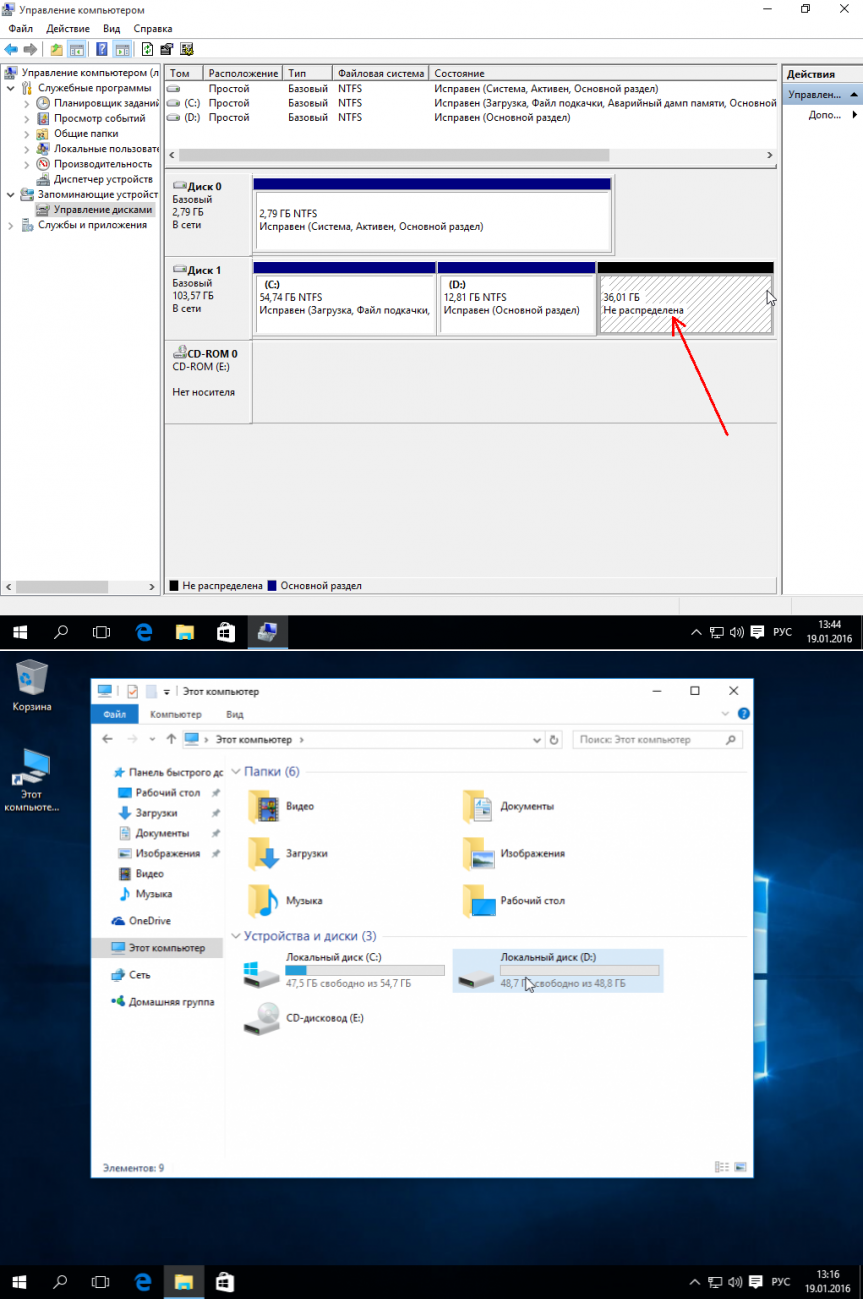Click the Расположение column header

tap(243, 73)
